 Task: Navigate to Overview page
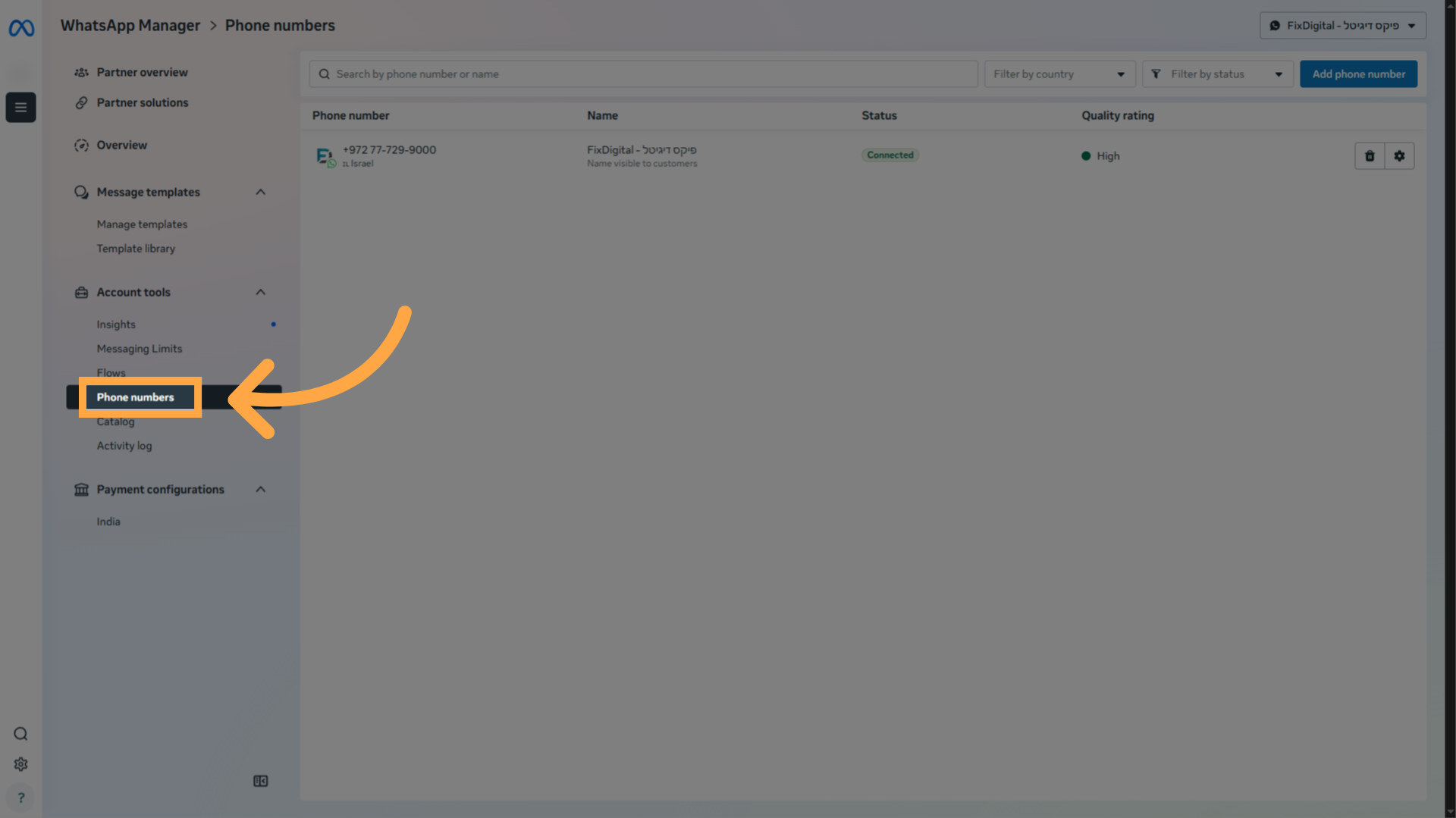[121, 145]
